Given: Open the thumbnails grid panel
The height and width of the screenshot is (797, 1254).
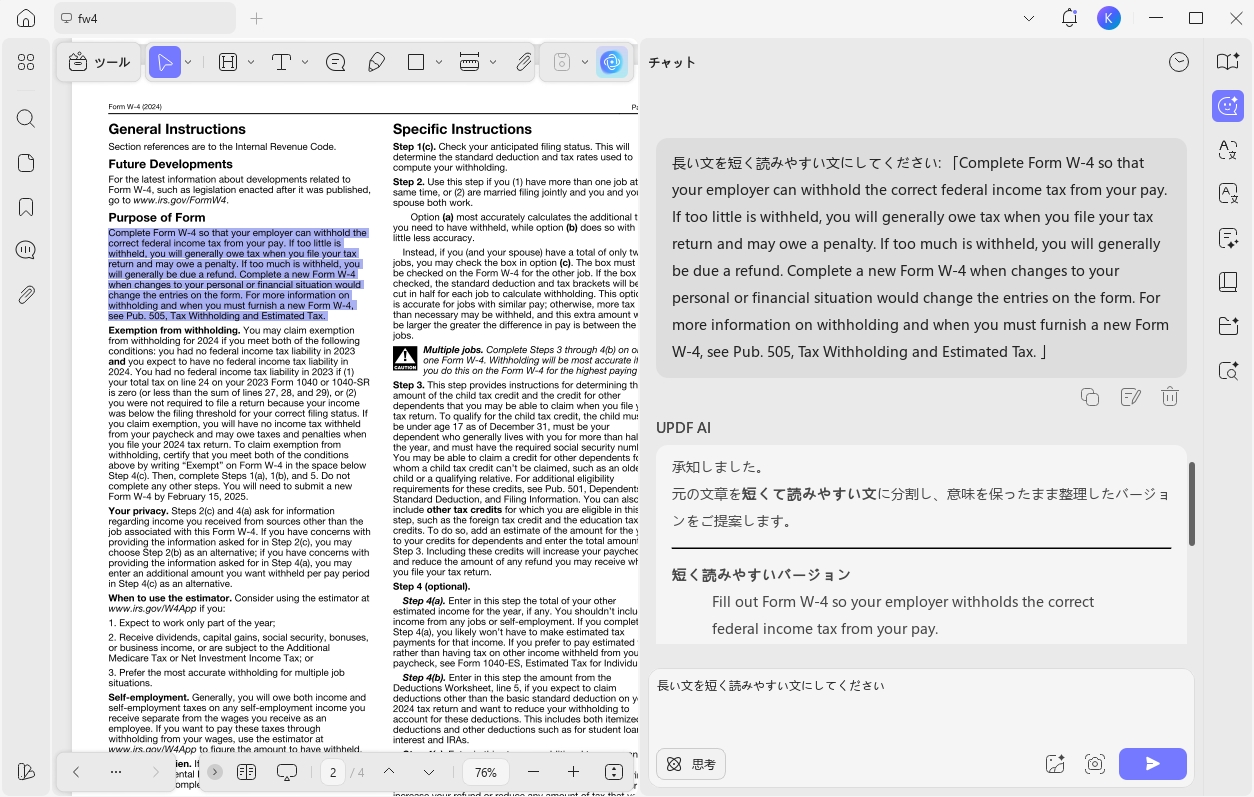Looking at the screenshot, I should tap(26, 62).
